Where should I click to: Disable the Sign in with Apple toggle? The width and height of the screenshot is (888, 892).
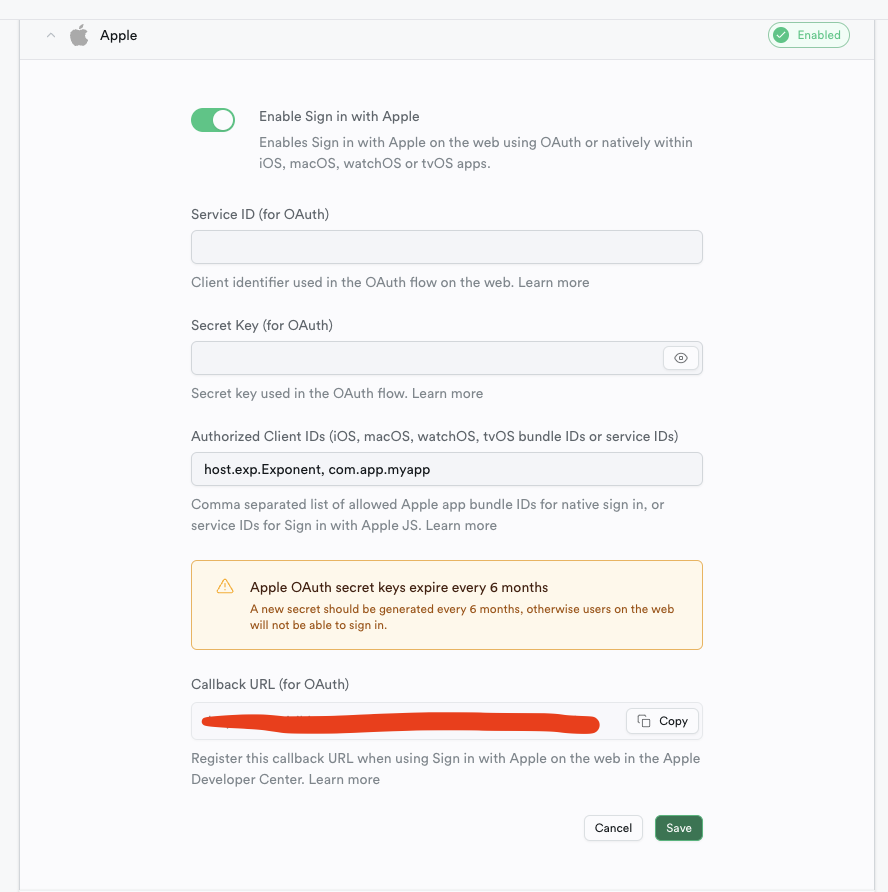213,118
